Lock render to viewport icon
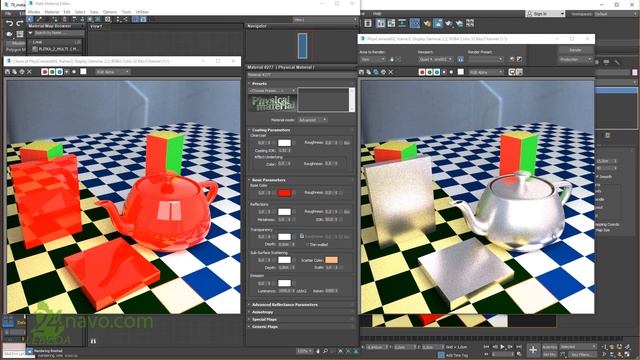 pyautogui.click(x=460, y=59)
